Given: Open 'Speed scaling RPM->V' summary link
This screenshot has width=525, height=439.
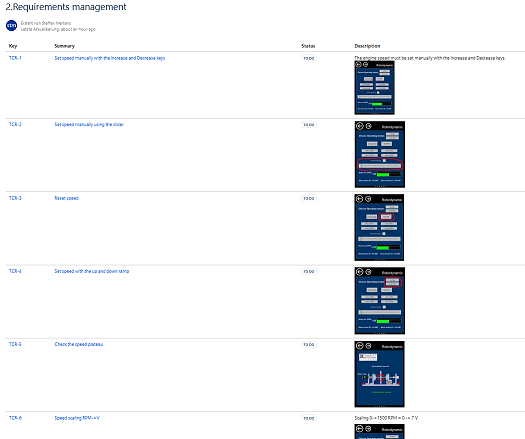Looking at the screenshot, I should pyautogui.click(x=77, y=418).
